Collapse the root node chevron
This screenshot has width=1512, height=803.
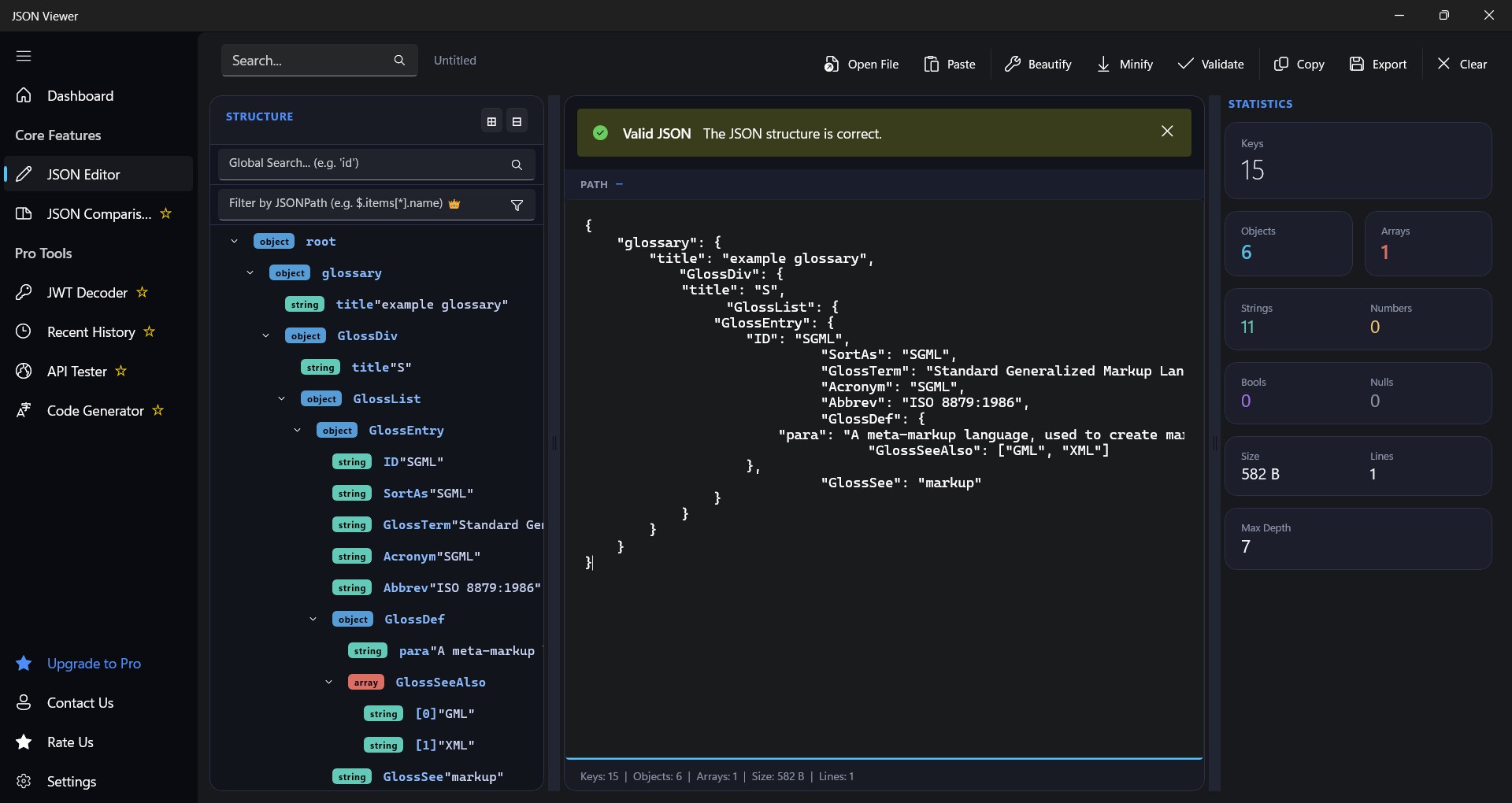coord(234,241)
